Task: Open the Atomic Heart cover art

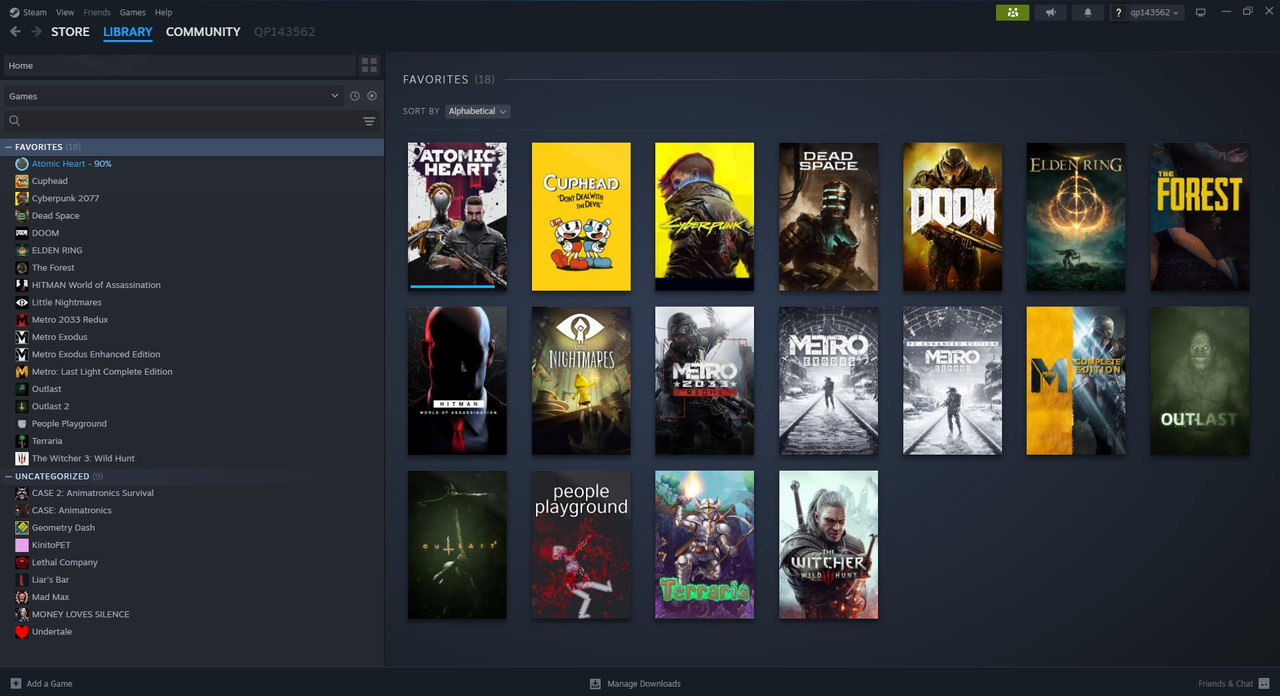Action: point(457,216)
